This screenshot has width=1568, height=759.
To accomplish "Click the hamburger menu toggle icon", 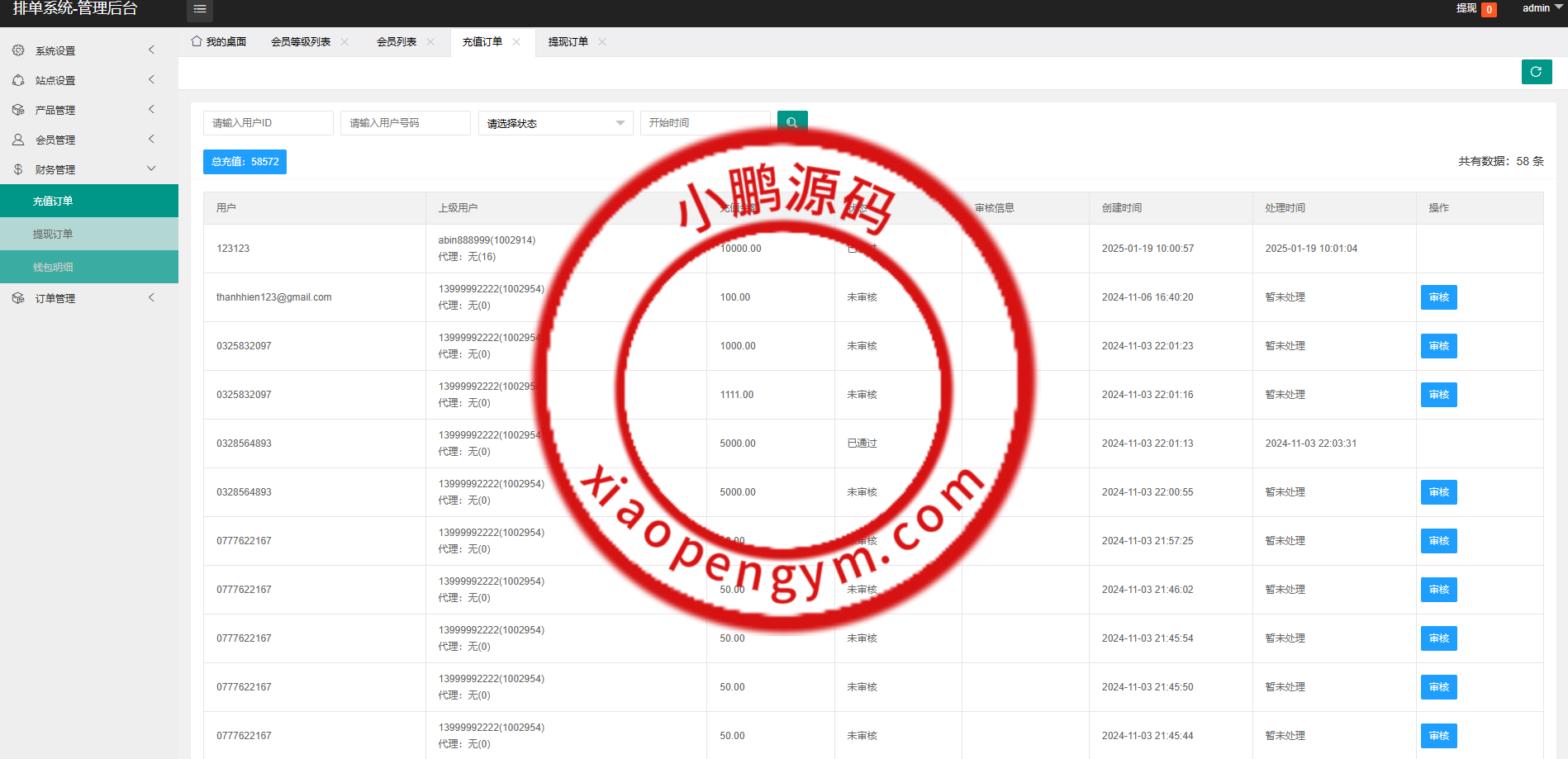I will pos(199,9).
